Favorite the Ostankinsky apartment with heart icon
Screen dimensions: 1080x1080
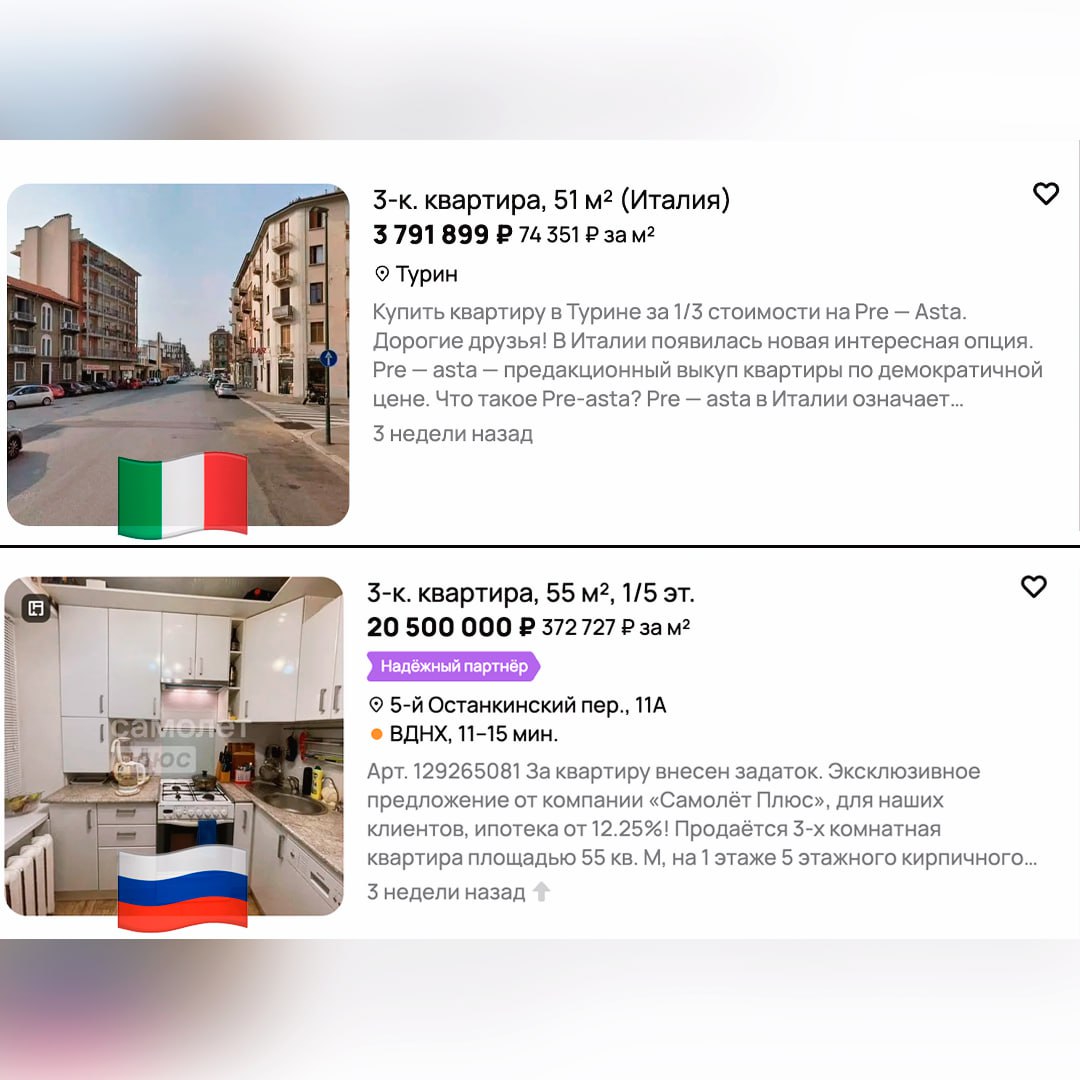point(1033,586)
